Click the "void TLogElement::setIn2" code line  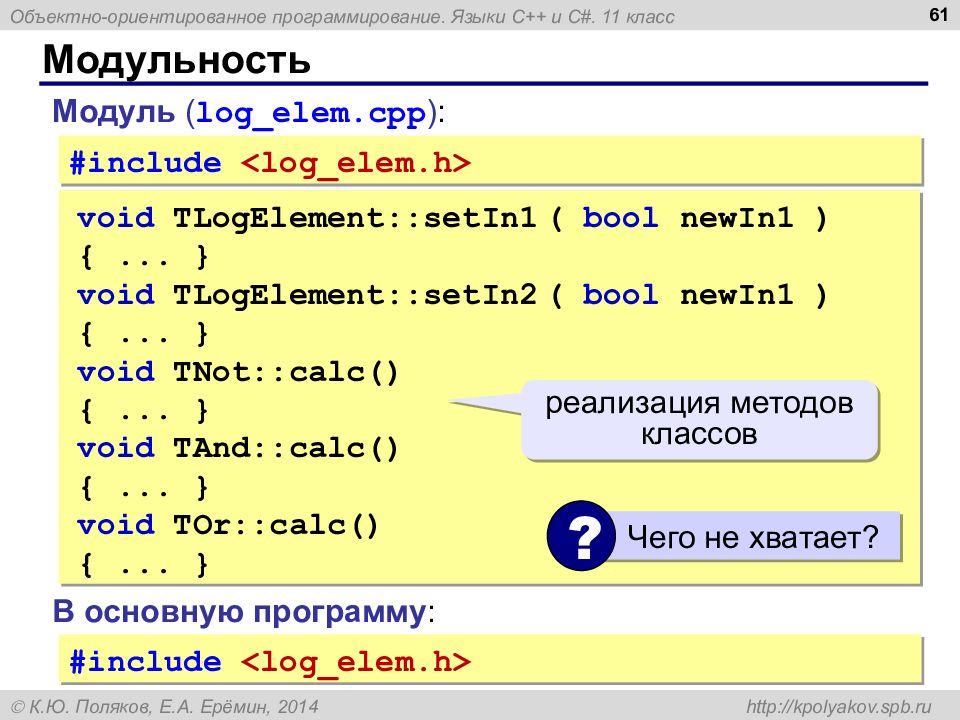tap(452, 295)
